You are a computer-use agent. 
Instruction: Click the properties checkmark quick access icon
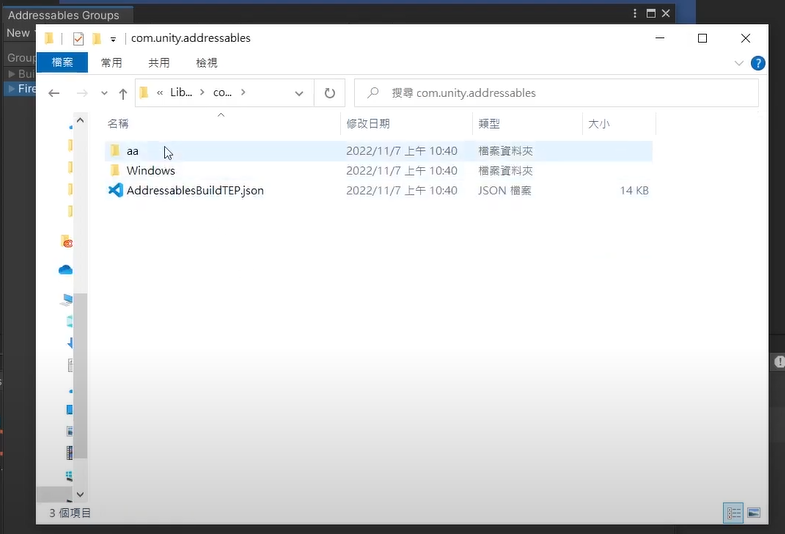point(78,39)
